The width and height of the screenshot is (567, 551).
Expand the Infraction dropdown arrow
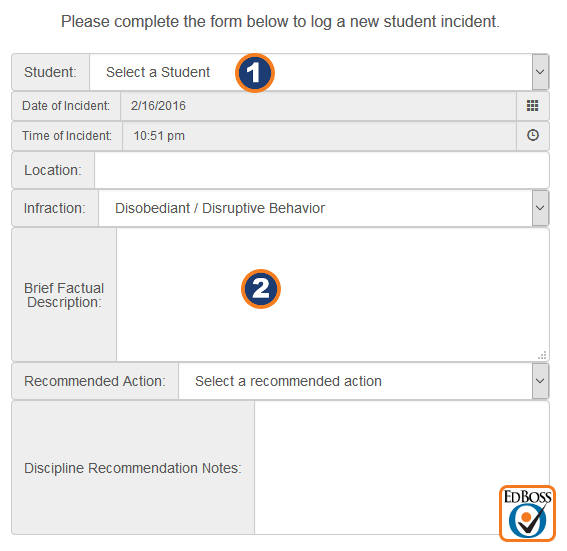tap(540, 208)
